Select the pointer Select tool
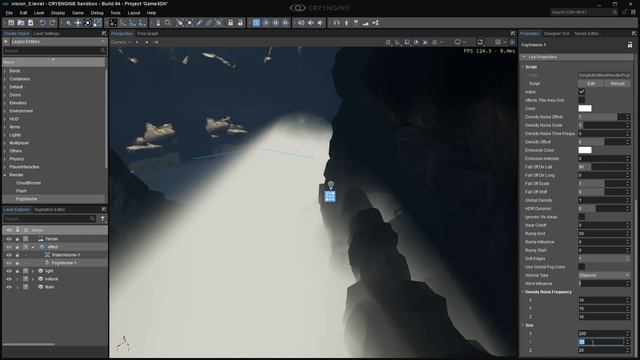Screen dimensions: 640x360 click(x=69, y=23)
